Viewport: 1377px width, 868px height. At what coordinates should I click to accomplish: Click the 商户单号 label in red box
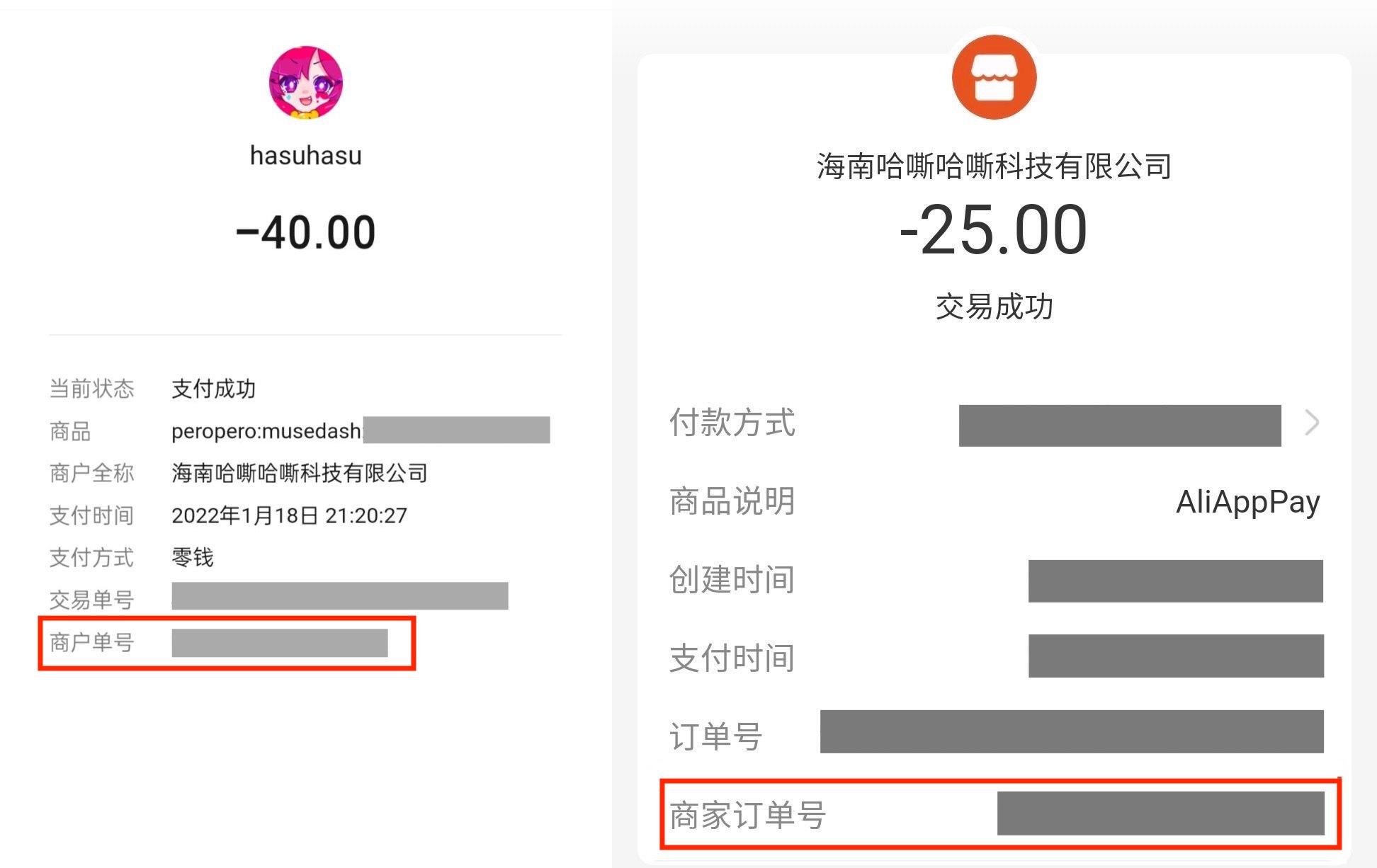[91, 642]
